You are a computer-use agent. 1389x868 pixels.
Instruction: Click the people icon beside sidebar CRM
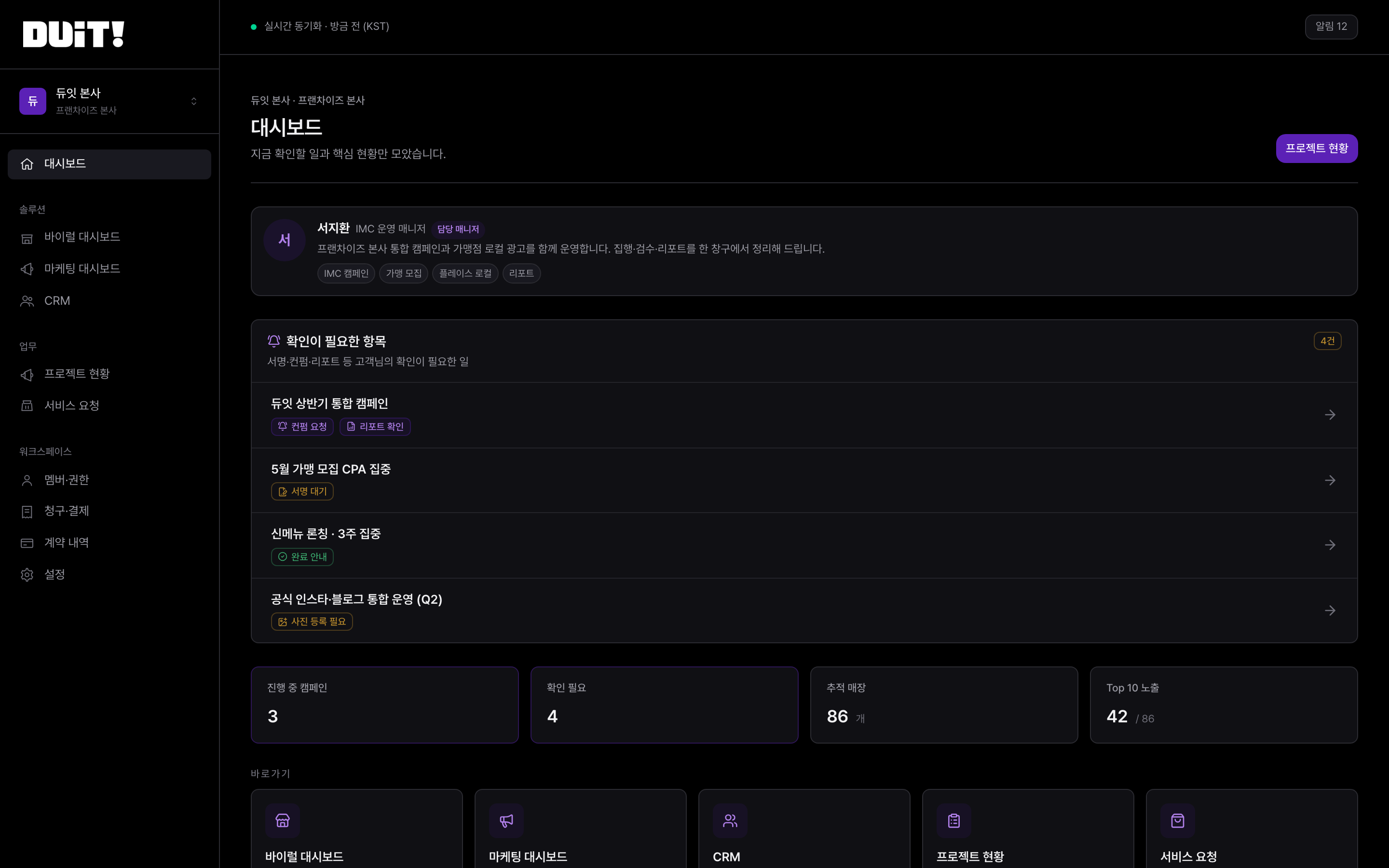coord(27,301)
